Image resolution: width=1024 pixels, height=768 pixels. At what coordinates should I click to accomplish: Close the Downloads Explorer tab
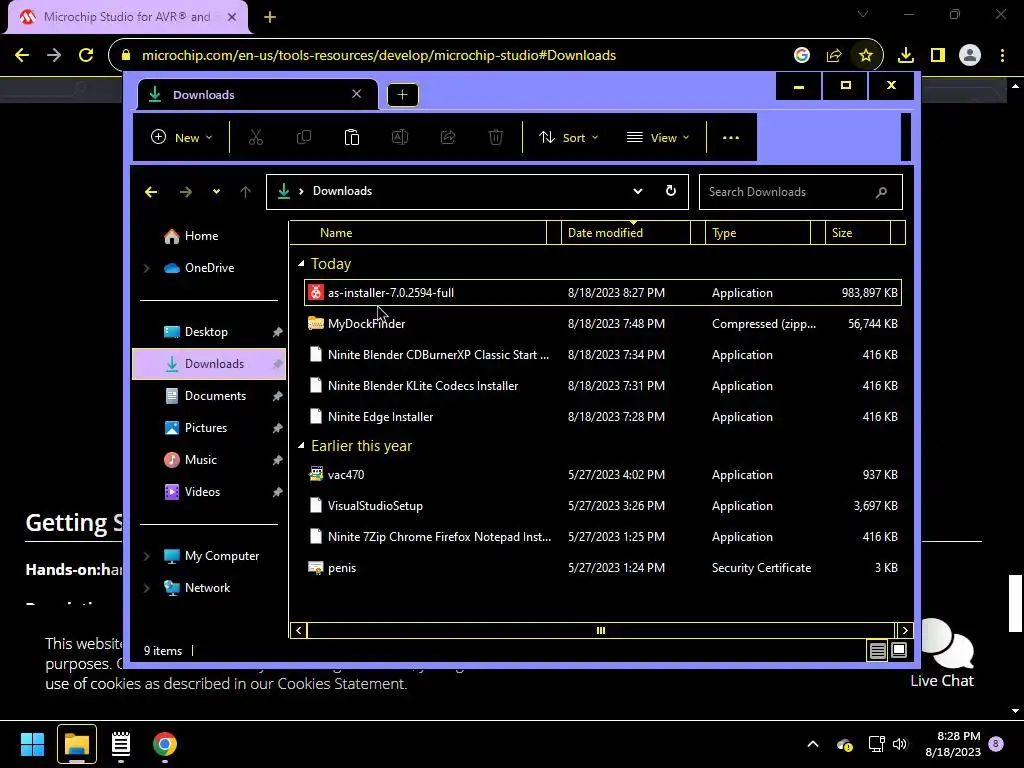[x=357, y=94]
